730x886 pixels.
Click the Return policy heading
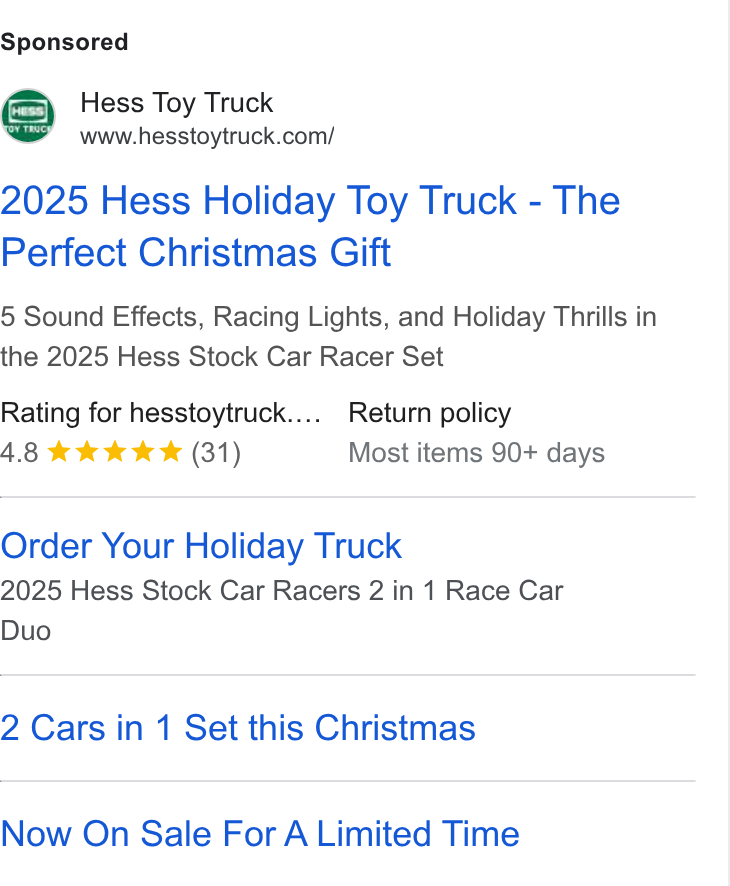coord(429,413)
